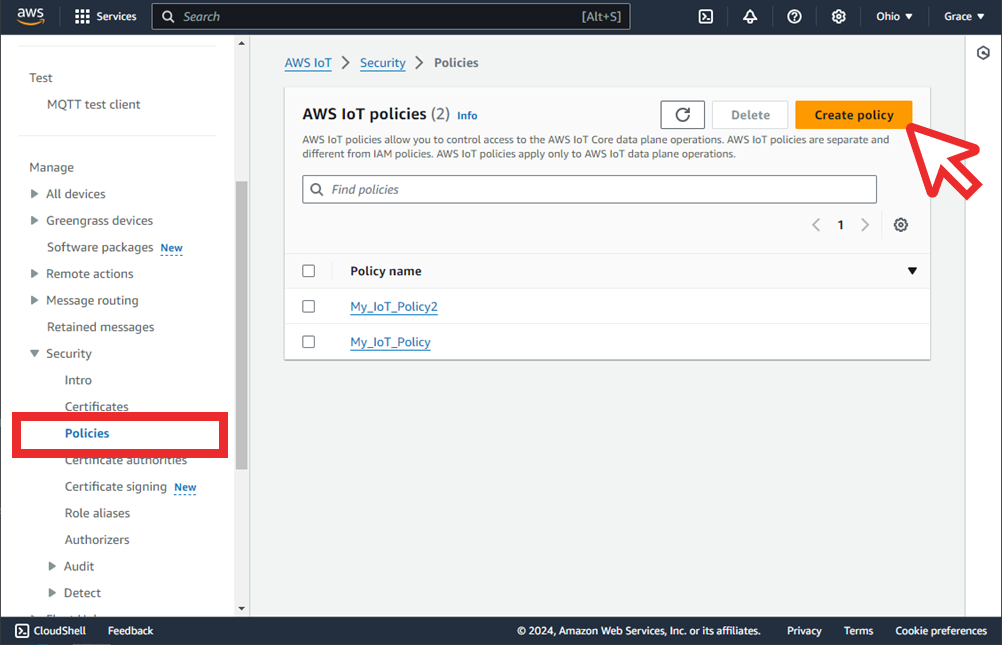The width and height of the screenshot is (1002, 645).
Task: Click the search magnifier icon in top bar
Action: (x=168, y=17)
